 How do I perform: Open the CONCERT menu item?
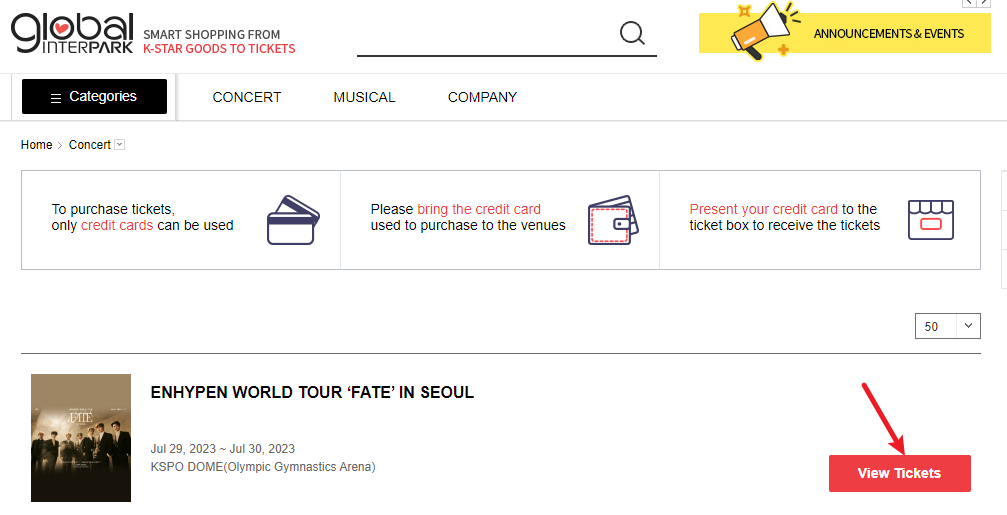[x=247, y=97]
